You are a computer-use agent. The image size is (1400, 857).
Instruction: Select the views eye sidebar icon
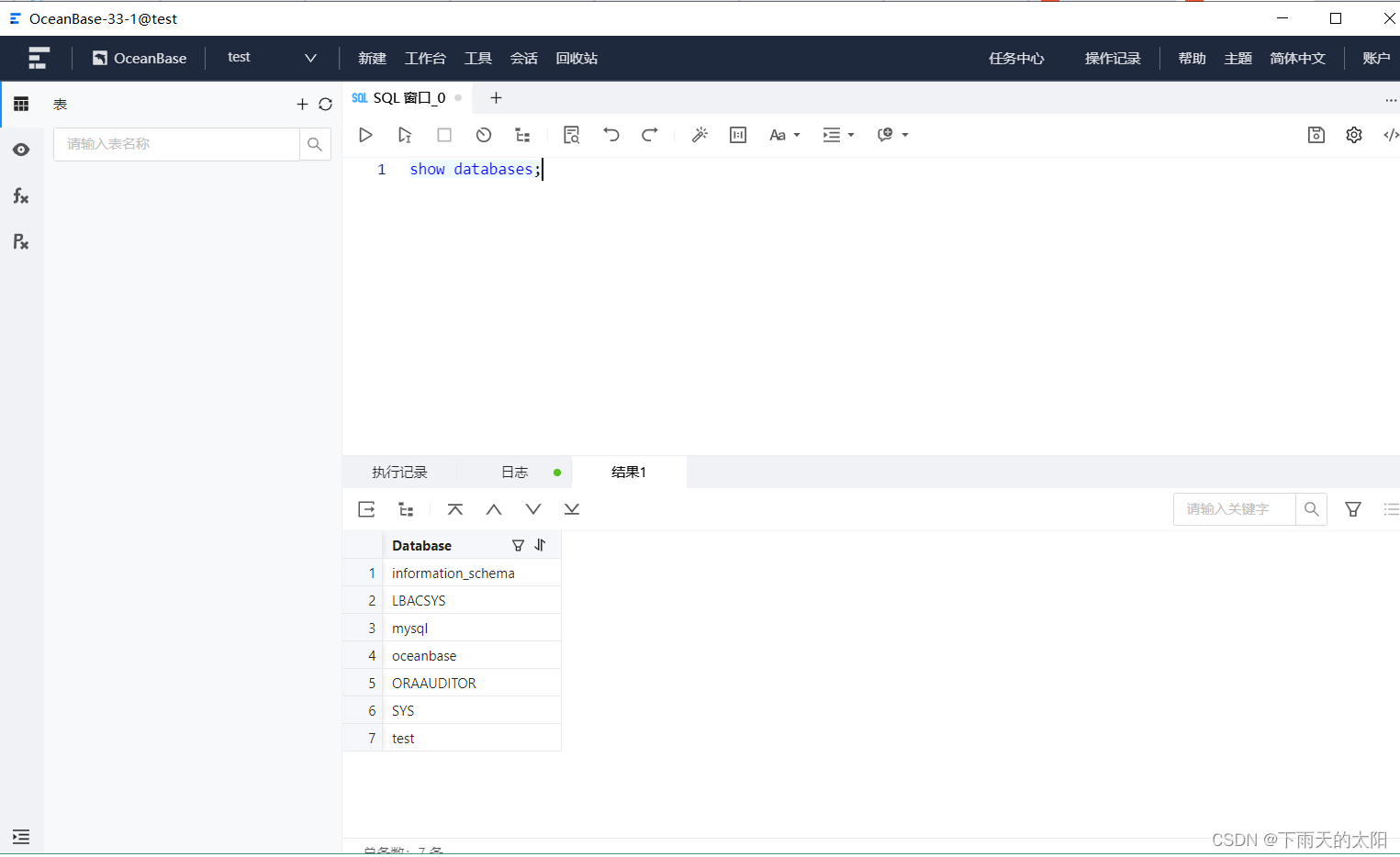(x=21, y=150)
